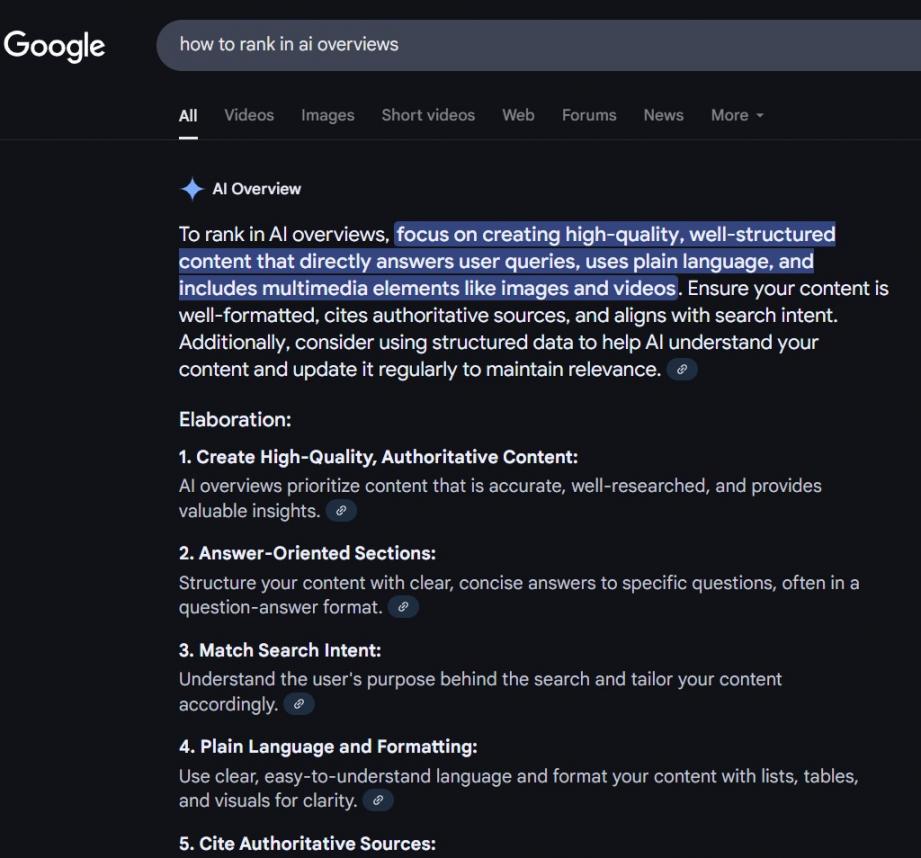Select the All results tab
Viewport: 921px width, 858px height.
tap(188, 115)
